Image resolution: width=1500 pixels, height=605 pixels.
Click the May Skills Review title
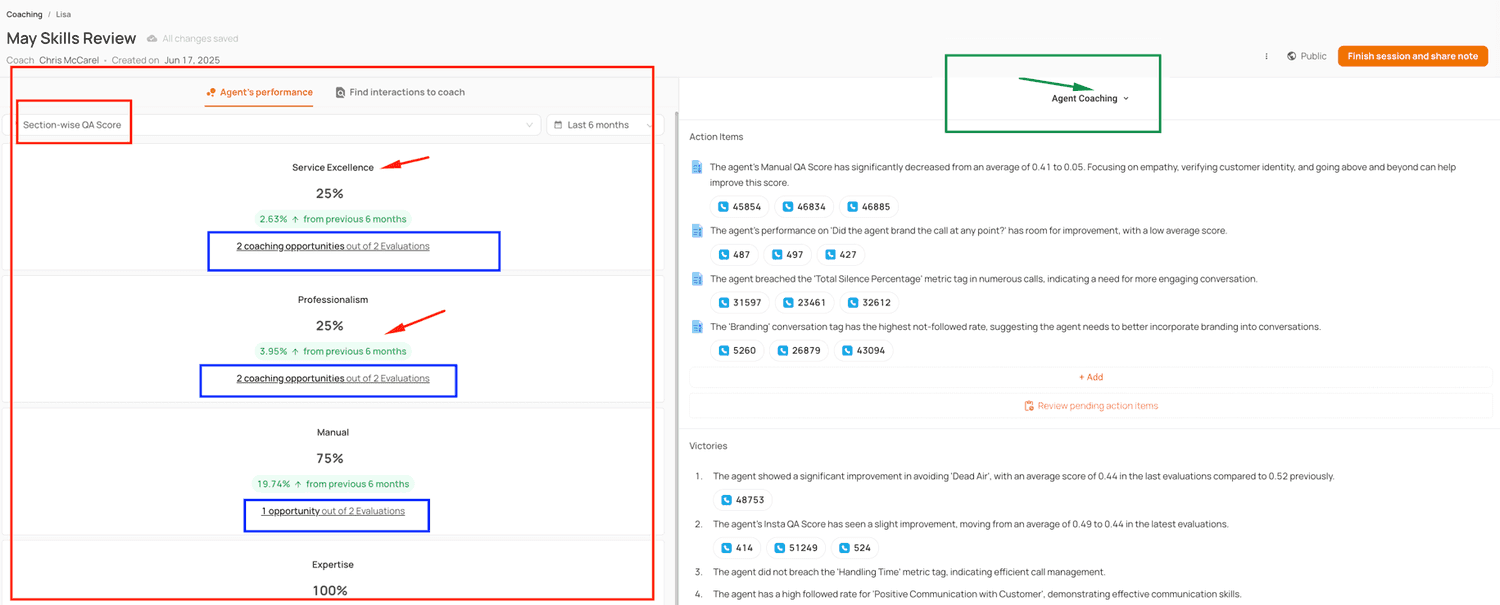coord(71,38)
